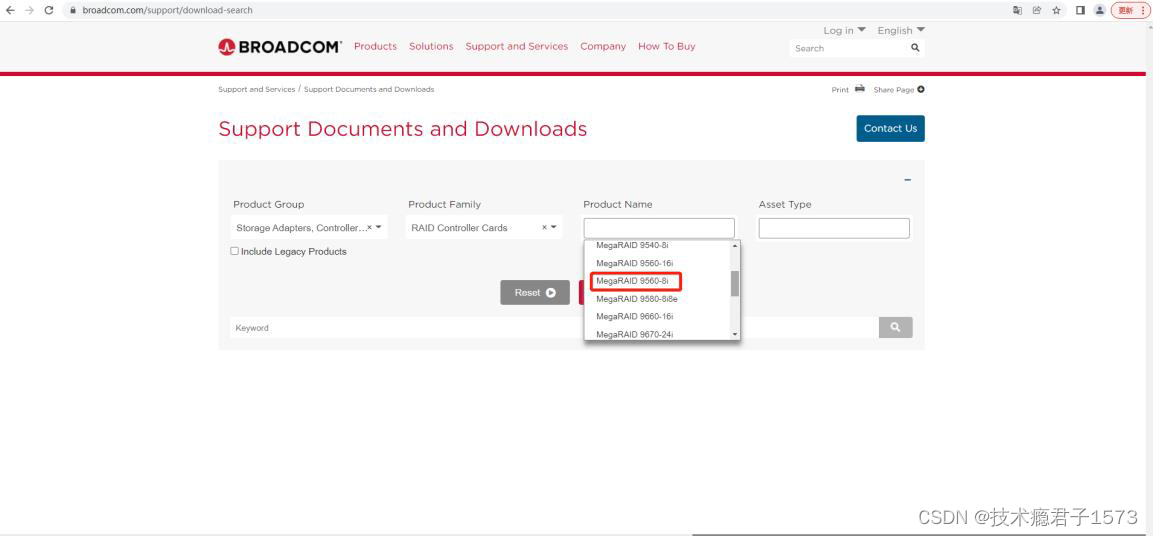
Task: Open the Products menu
Action: pyautogui.click(x=375, y=46)
